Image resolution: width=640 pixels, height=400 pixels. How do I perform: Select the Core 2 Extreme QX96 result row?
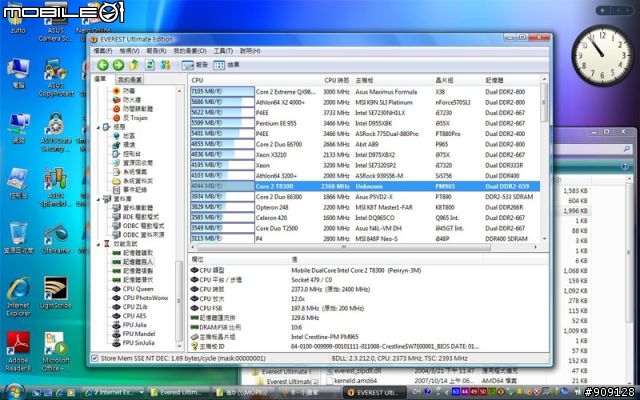365,91
